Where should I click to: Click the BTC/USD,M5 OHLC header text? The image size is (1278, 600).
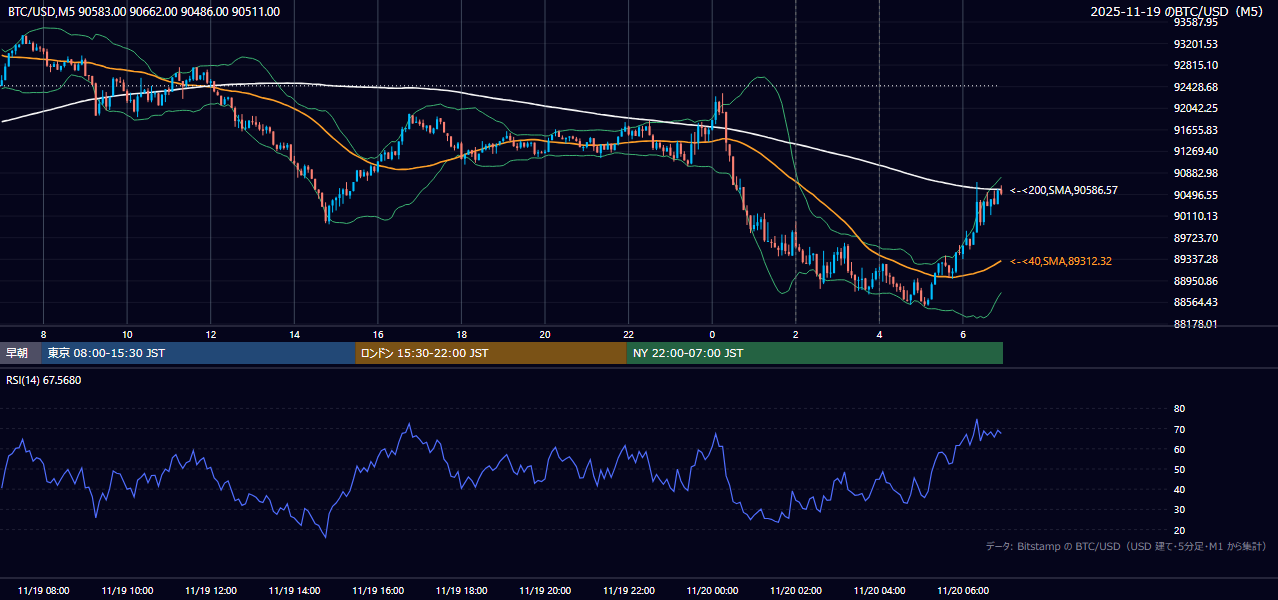144,11
